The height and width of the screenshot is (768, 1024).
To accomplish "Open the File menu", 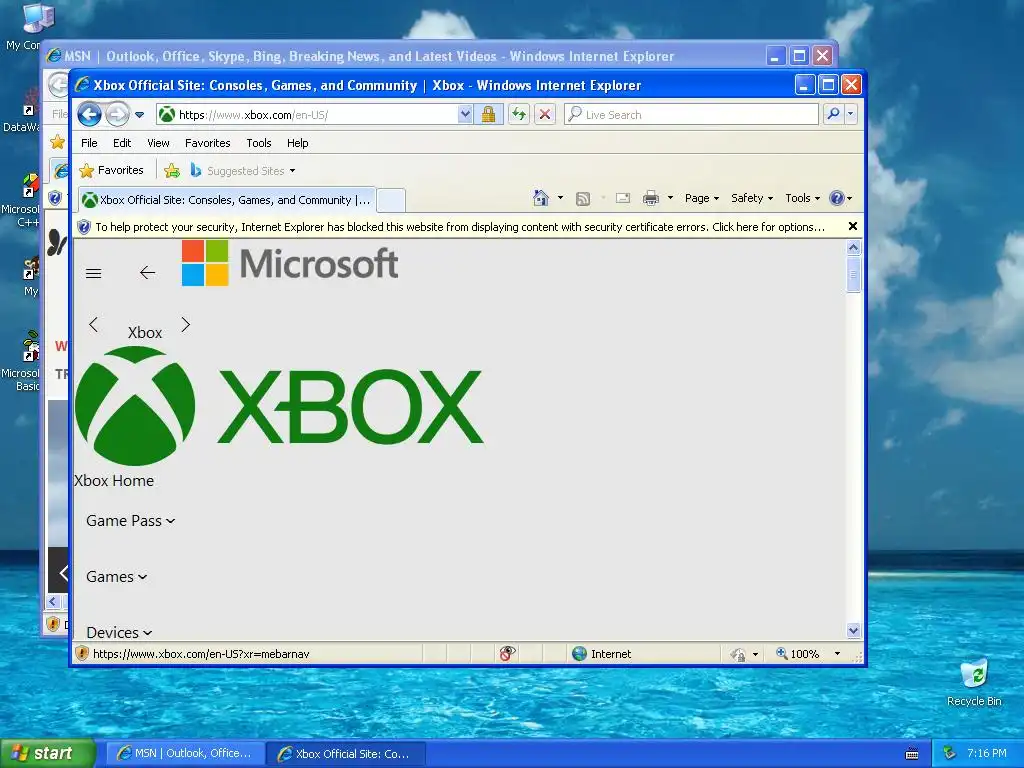I will (89, 143).
